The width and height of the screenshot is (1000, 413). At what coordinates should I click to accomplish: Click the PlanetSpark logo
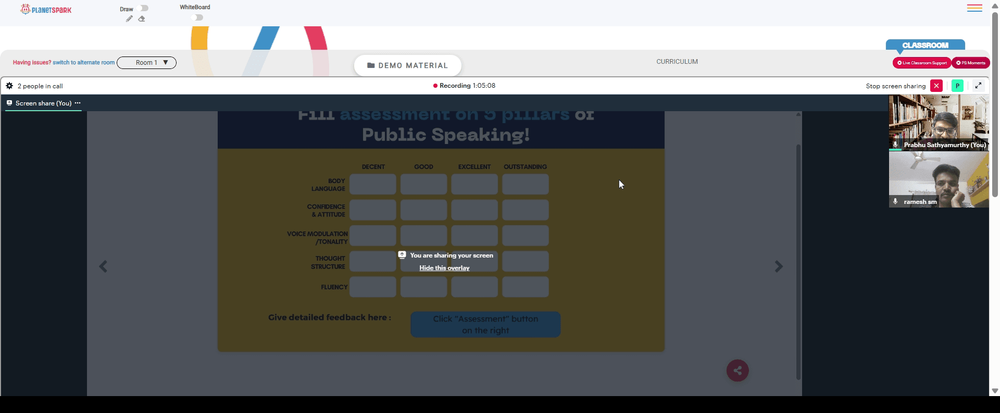(46, 10)
